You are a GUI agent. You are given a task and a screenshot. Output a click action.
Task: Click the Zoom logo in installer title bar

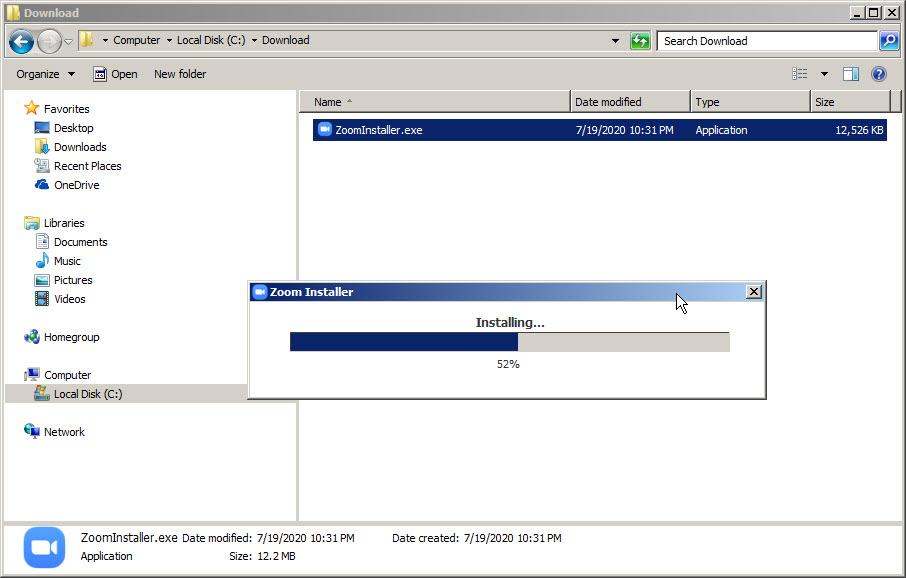pyautogui.click(x=260, y=292)
